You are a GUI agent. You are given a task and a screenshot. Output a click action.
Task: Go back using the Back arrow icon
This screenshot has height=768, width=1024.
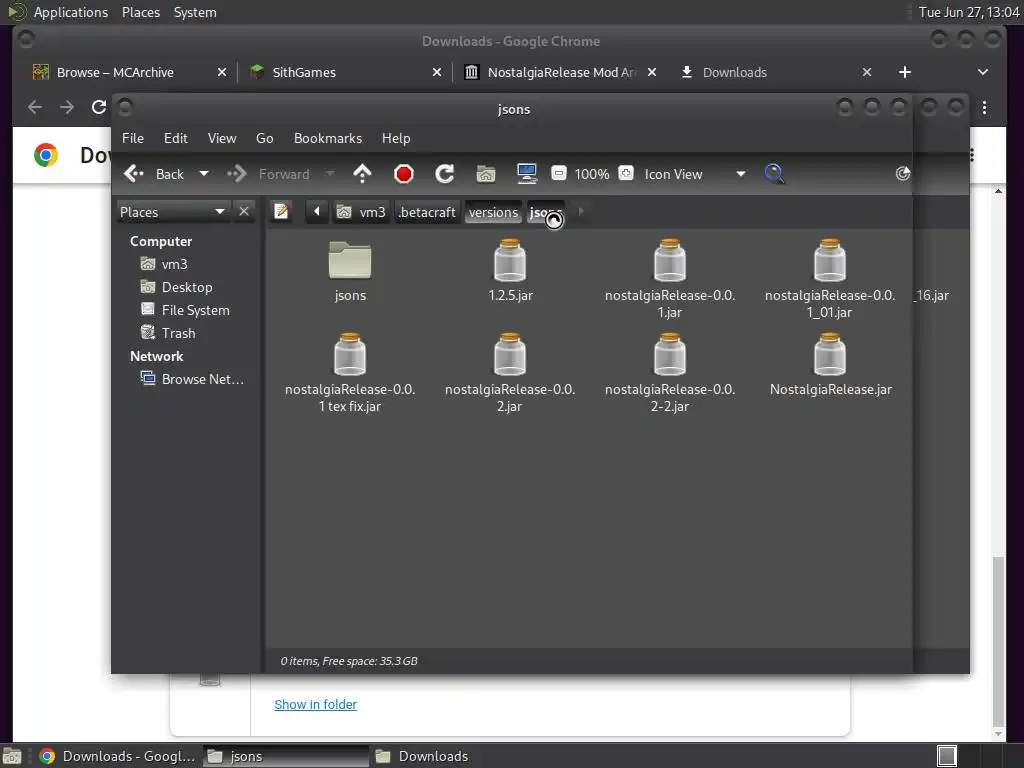click(x=134, y=174)
